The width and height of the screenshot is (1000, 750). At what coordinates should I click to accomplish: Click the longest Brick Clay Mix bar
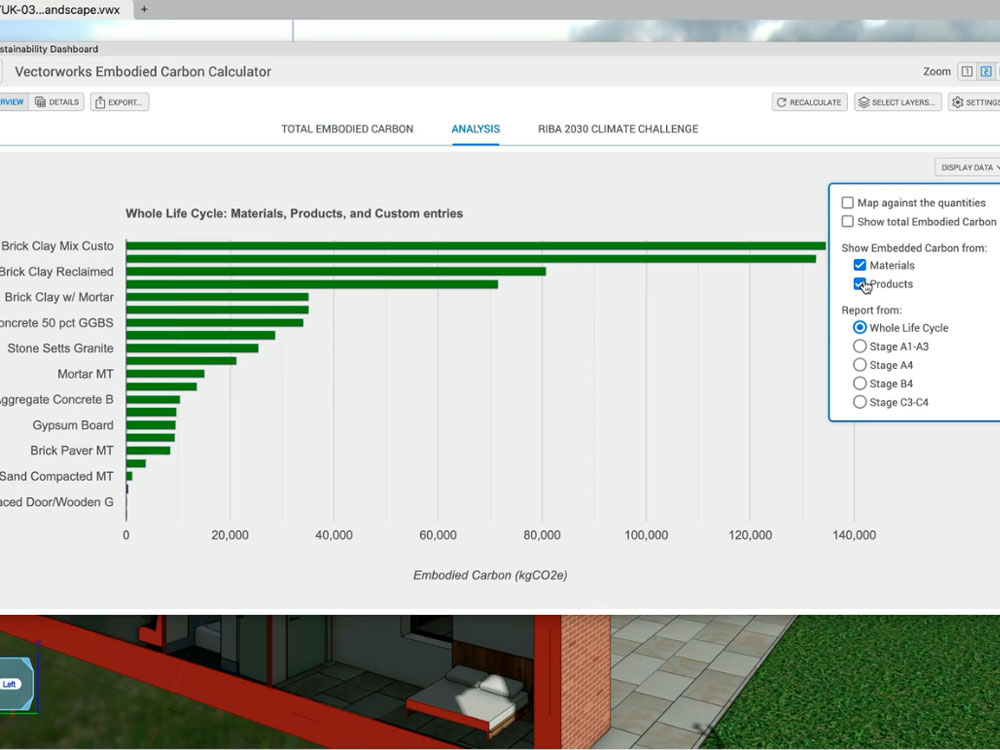point(475,246)
